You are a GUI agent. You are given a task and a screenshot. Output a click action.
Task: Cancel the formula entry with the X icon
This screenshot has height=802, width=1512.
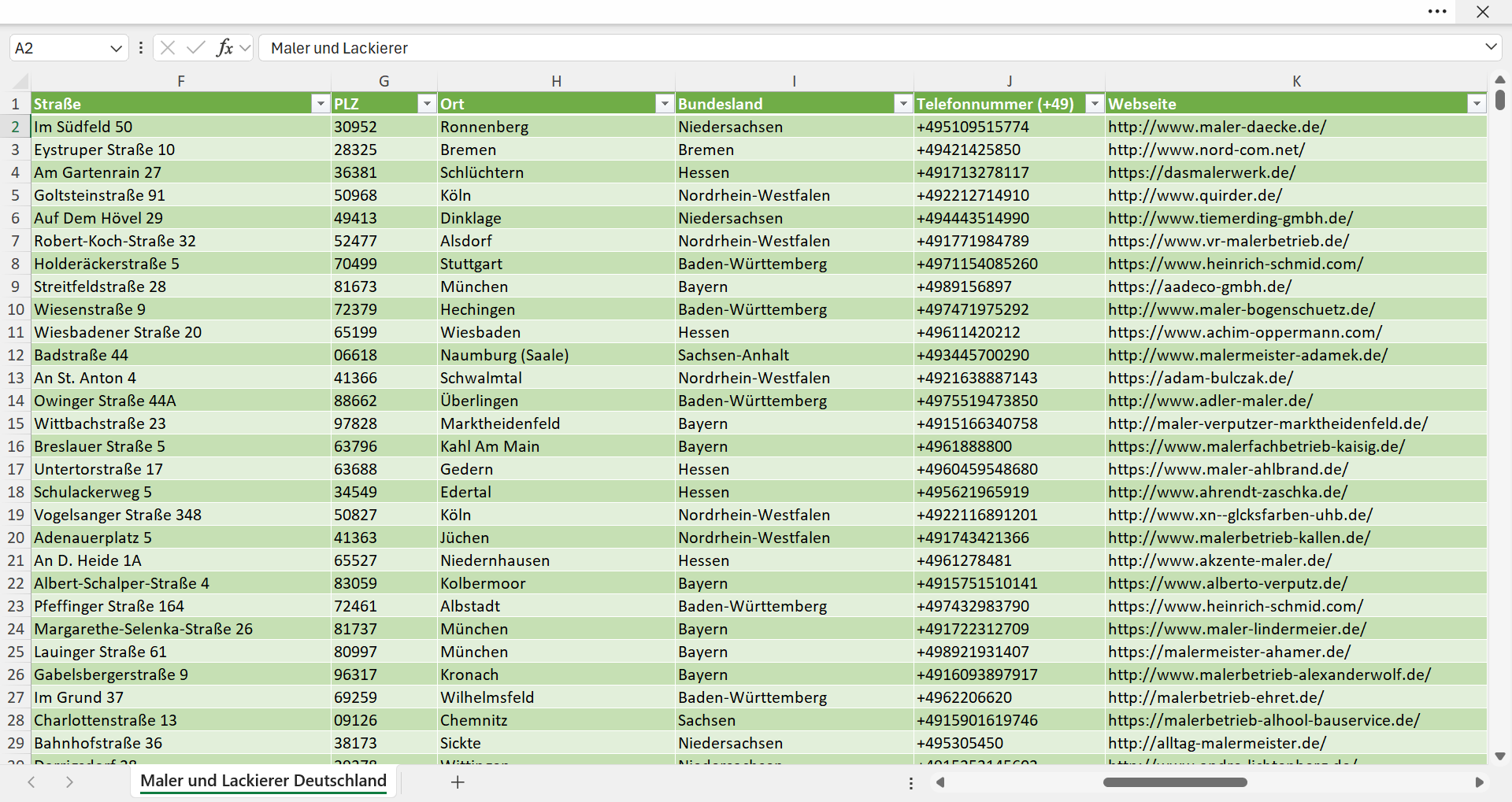(168, 48)
